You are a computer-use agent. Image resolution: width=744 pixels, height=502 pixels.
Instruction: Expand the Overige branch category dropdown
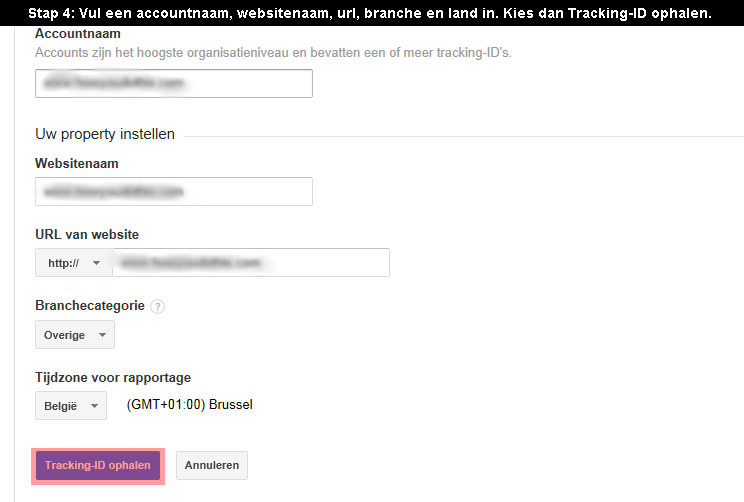75,335
